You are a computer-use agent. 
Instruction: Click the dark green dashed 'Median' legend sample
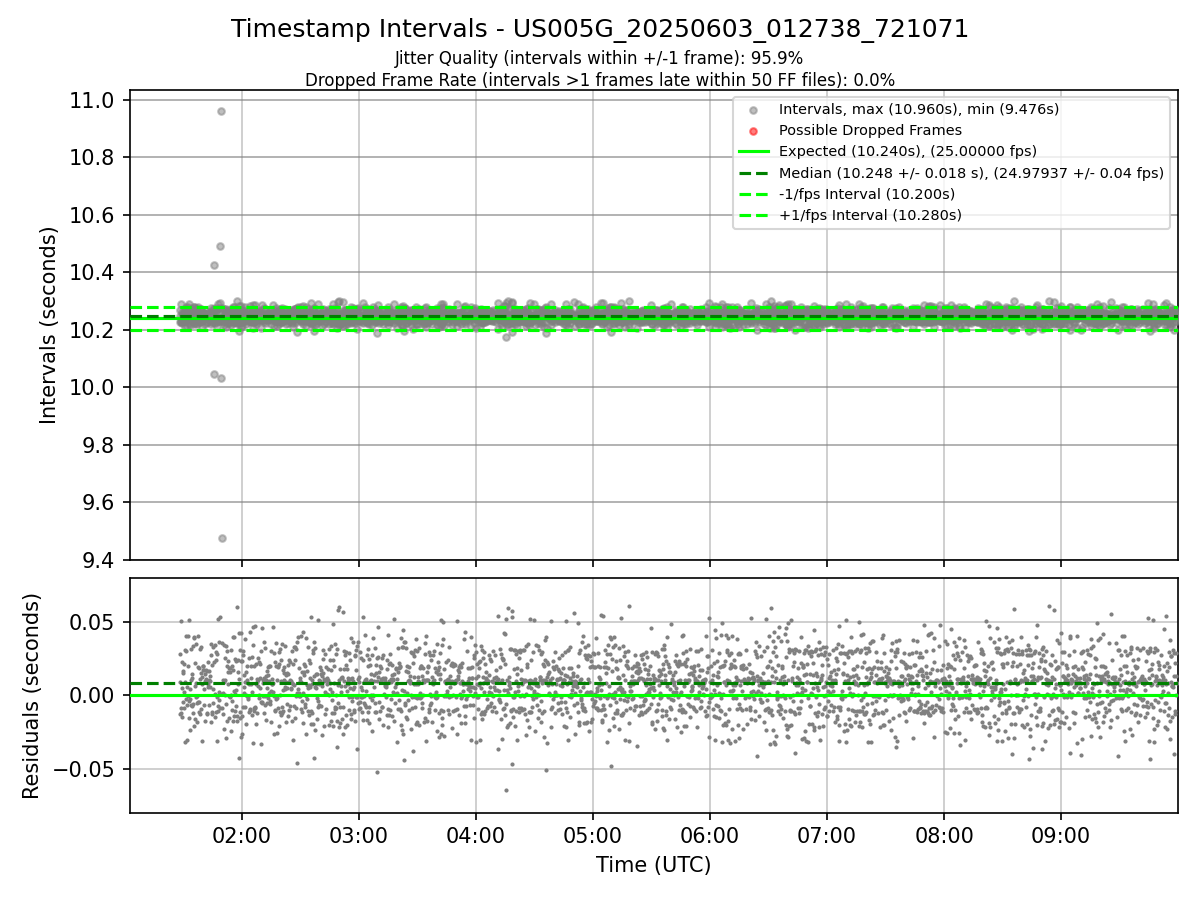pos(754,173)
